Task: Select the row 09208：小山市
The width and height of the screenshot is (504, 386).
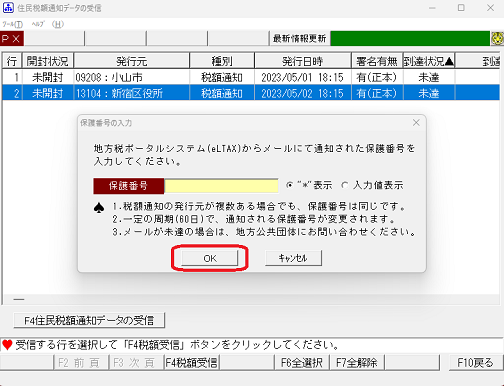Action: coord(251,77)
